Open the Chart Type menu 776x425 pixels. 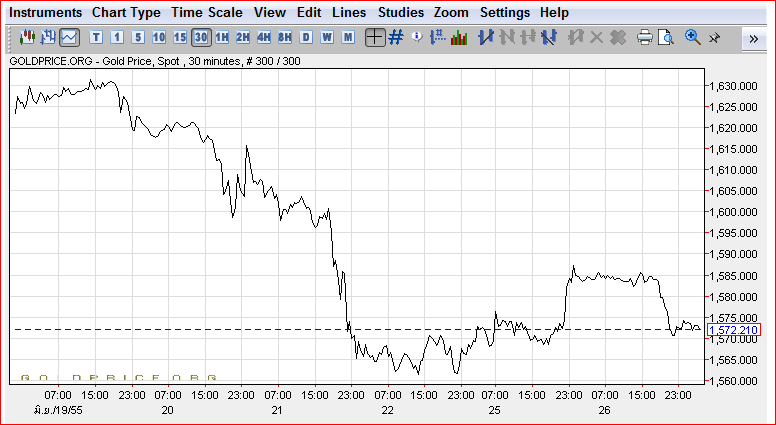coord(126,12)
